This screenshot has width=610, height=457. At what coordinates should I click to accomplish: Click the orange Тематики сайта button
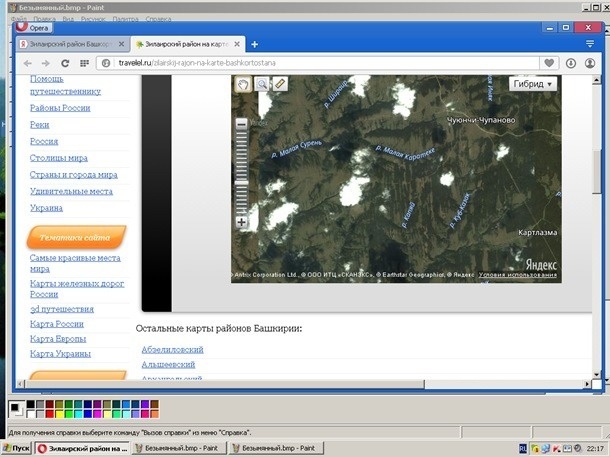click(x=76, y=237)
